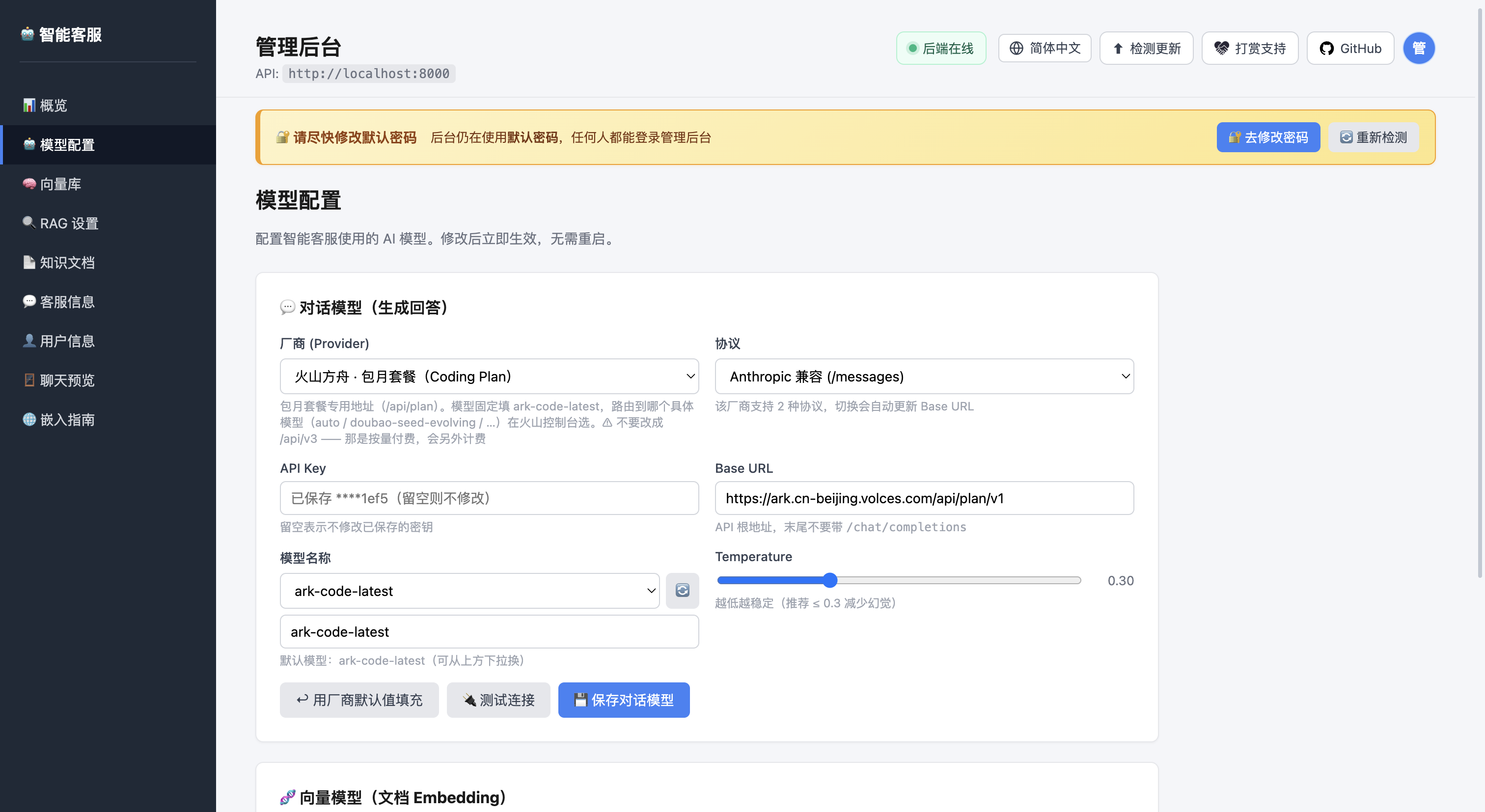Expand the 模型名称 ark-code-latest dropdown
Image resolution: width=1485 pixels, height=812 pixels.
(x=469, y=591)
